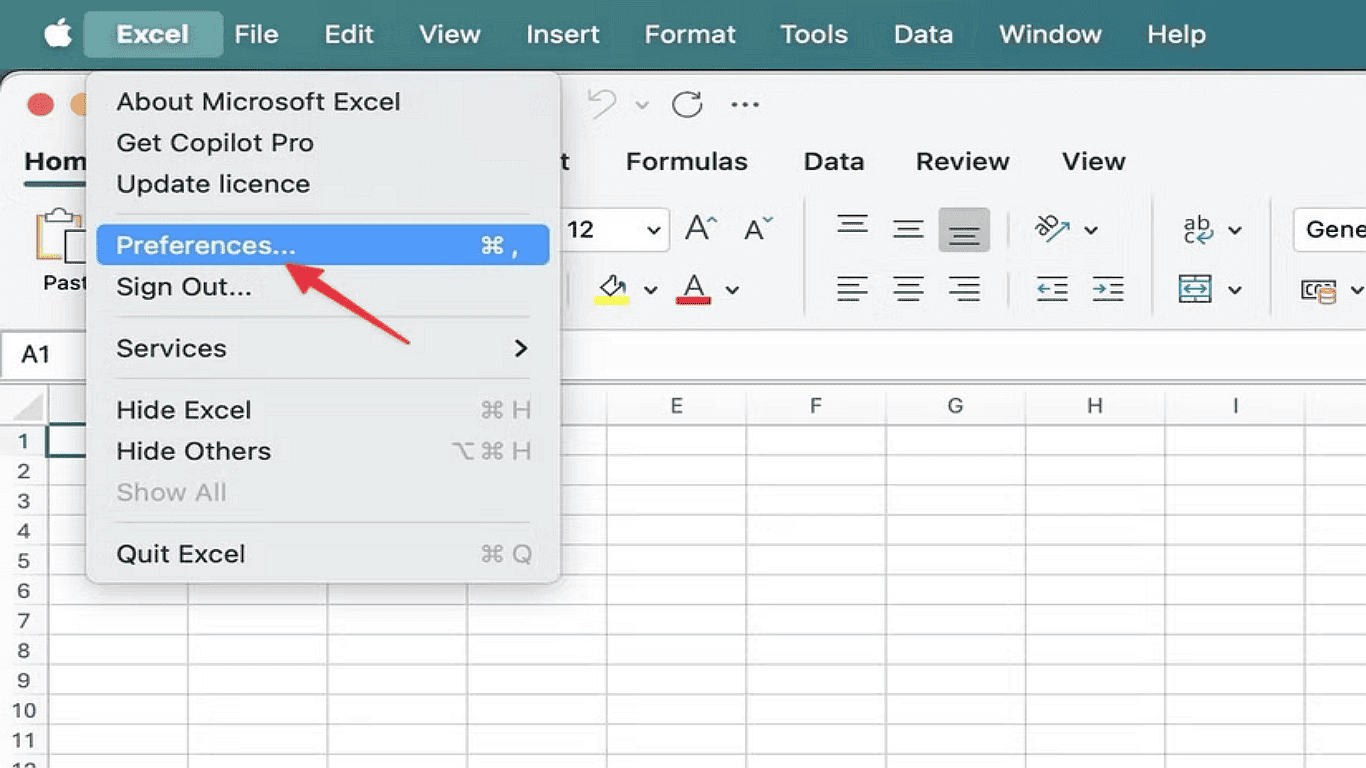Choose Sign Out option
This screenshot has height=768, width=1366.
[x=323, y=287]
